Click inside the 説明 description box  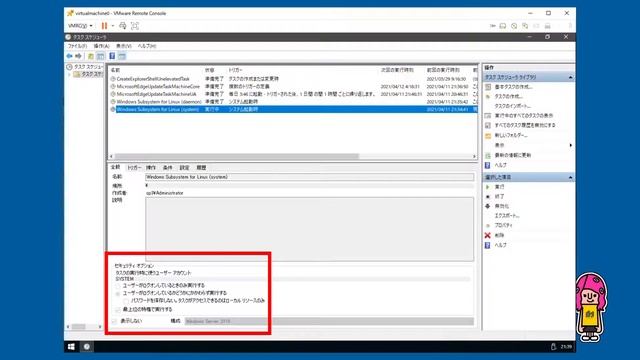309,229
